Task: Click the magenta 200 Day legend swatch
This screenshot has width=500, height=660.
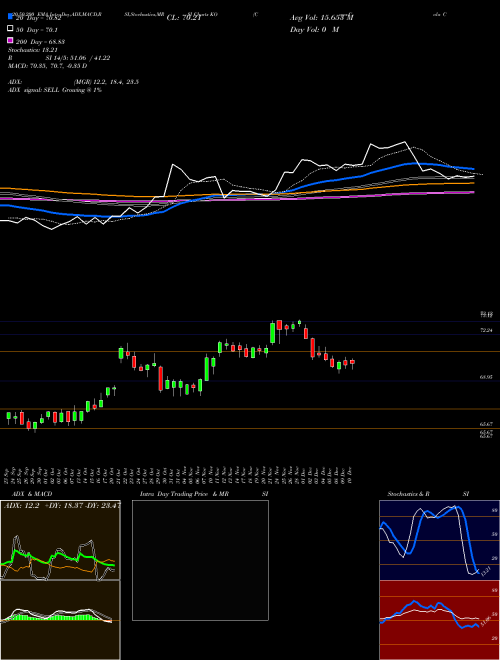Action: tap(10, 40)
